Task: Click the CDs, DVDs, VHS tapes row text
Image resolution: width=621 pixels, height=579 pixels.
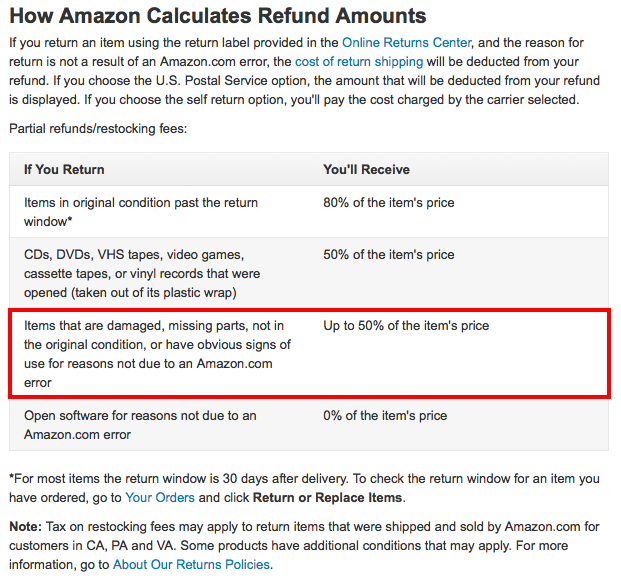Action: tap(142, 274)
